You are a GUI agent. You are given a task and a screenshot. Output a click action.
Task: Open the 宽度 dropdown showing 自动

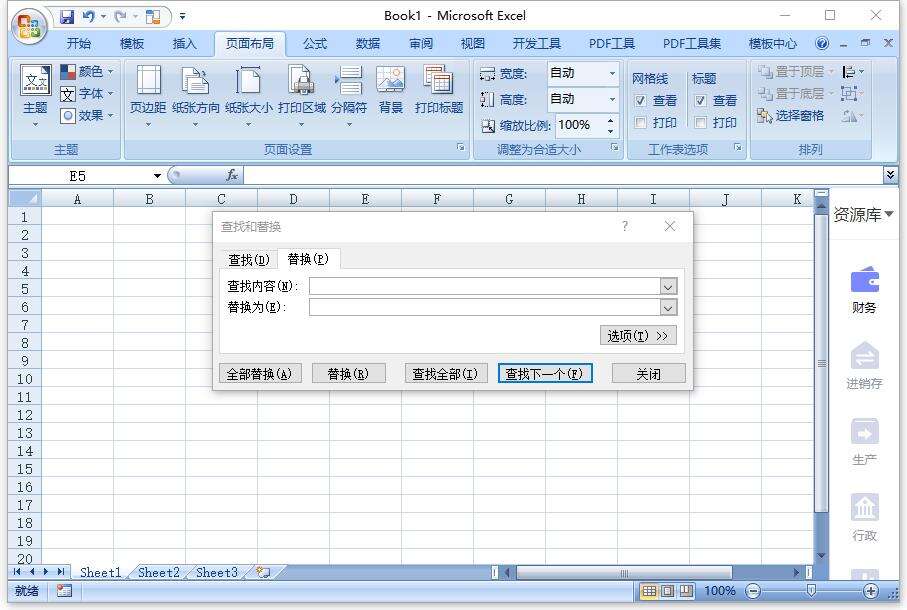point(612,74)
